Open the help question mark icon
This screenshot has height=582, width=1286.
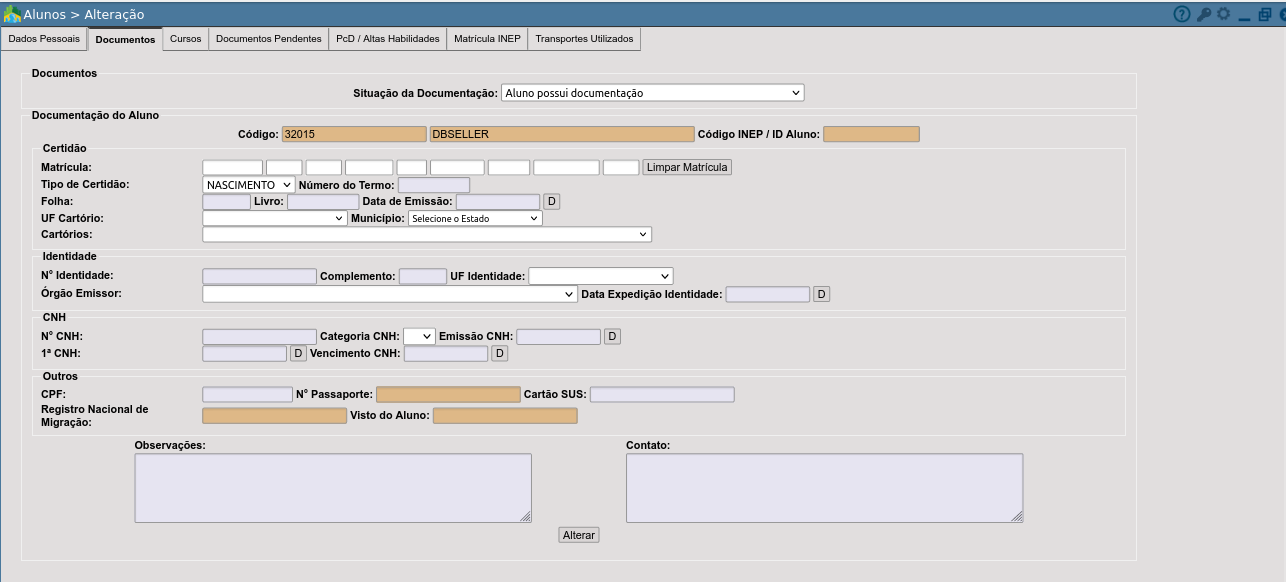(1182, 14)
